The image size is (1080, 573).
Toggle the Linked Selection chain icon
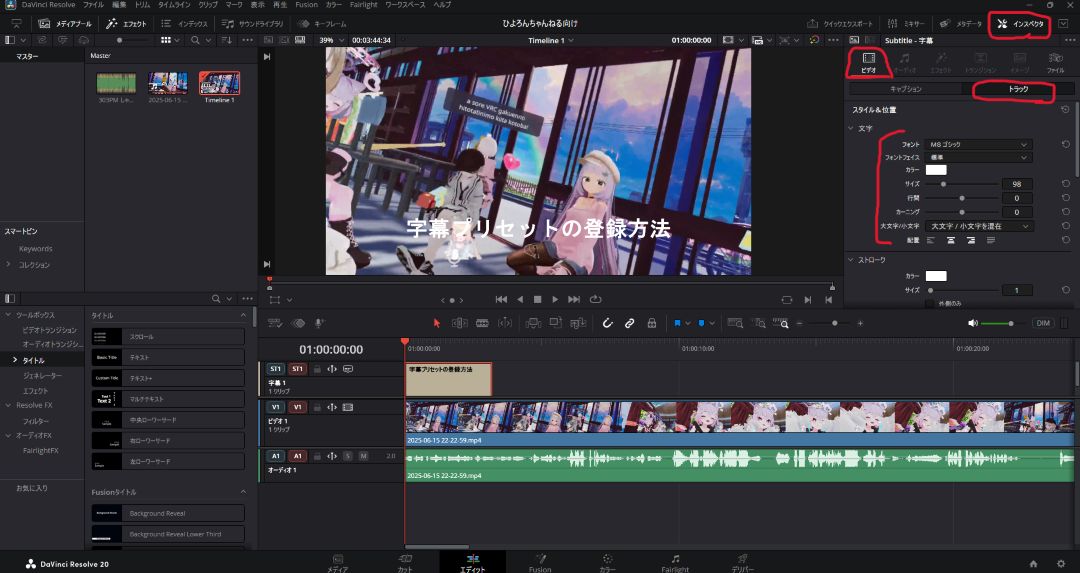point(630,323)
